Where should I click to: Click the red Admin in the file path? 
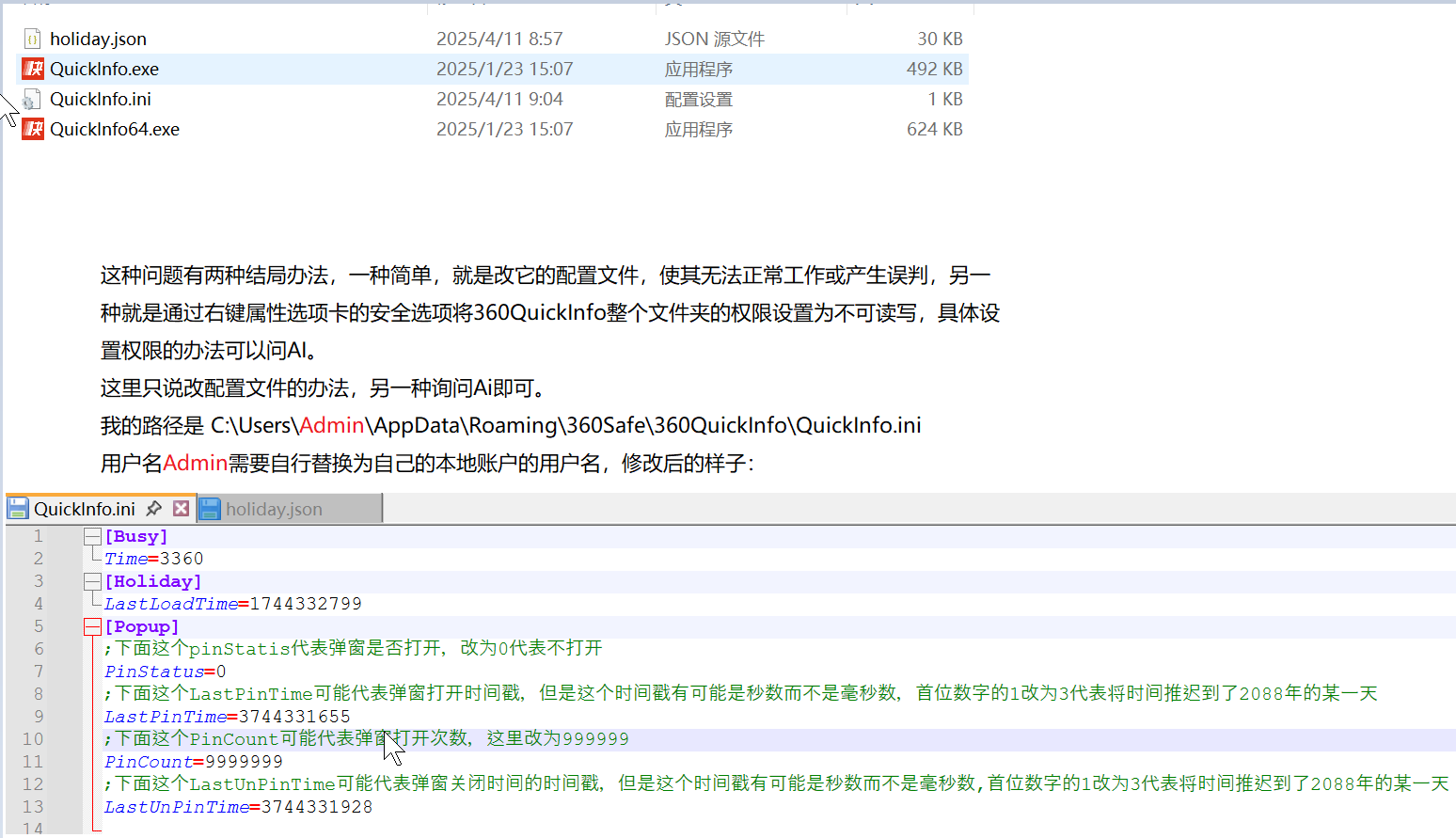332,425
